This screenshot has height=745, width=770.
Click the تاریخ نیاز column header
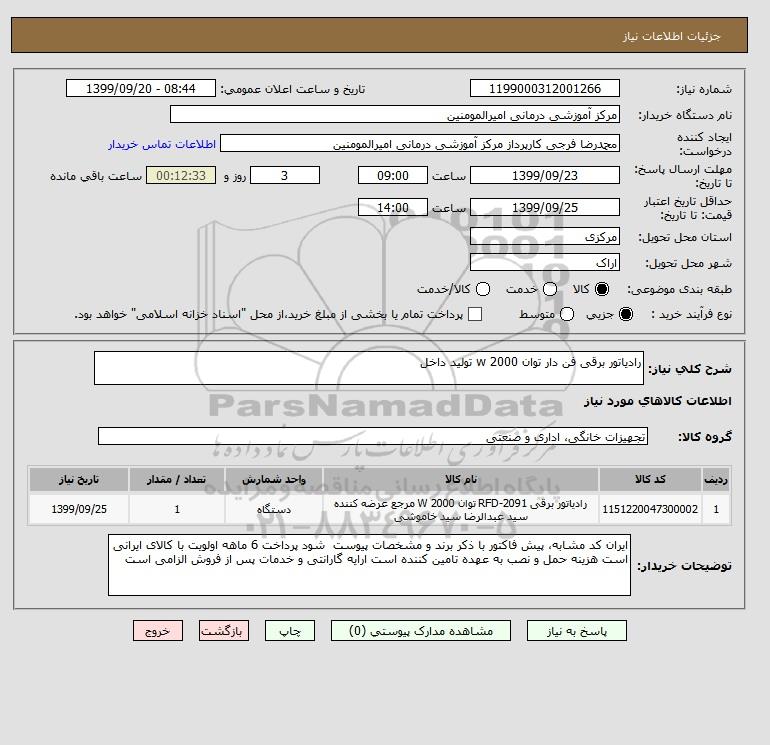[x=79, y=479]
